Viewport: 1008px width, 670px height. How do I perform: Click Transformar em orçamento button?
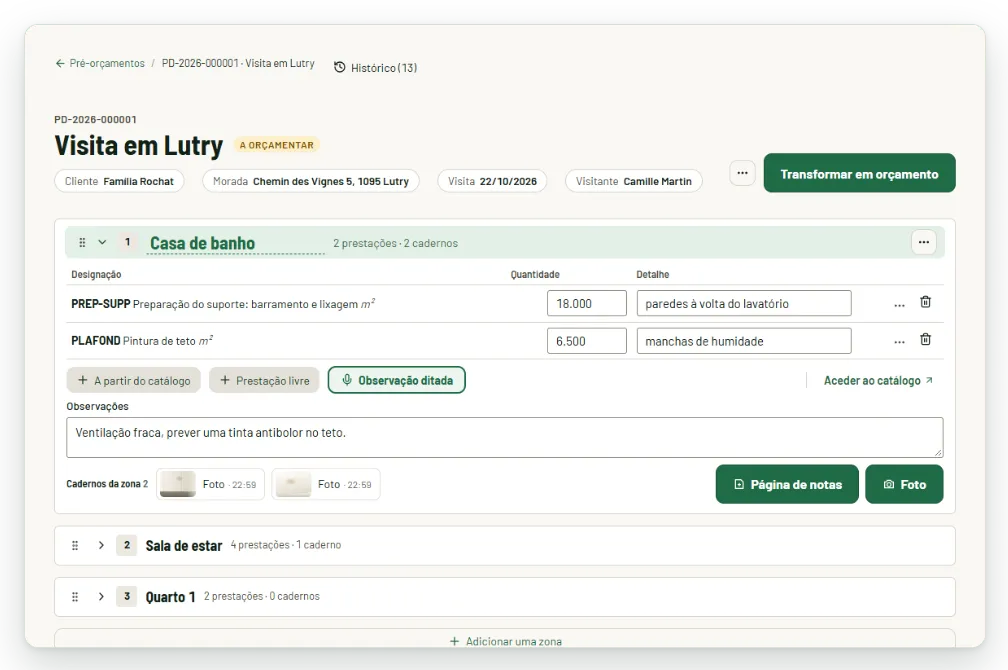(x=859, y=173)
